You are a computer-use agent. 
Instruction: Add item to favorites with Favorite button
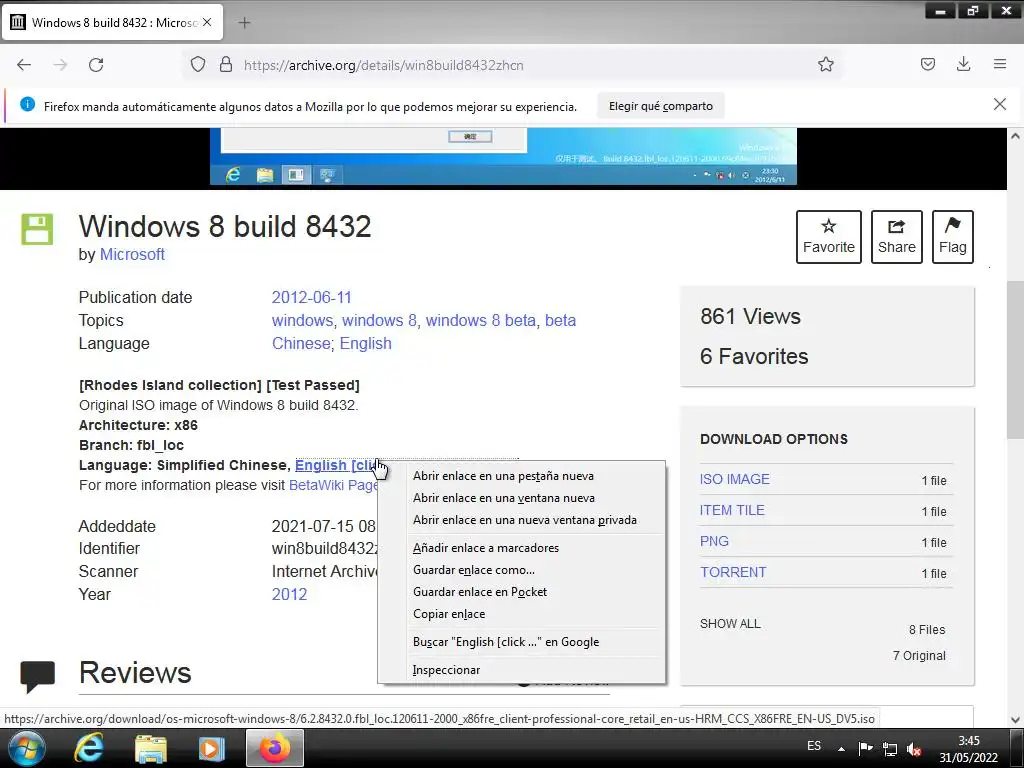(x=829, y=236)
